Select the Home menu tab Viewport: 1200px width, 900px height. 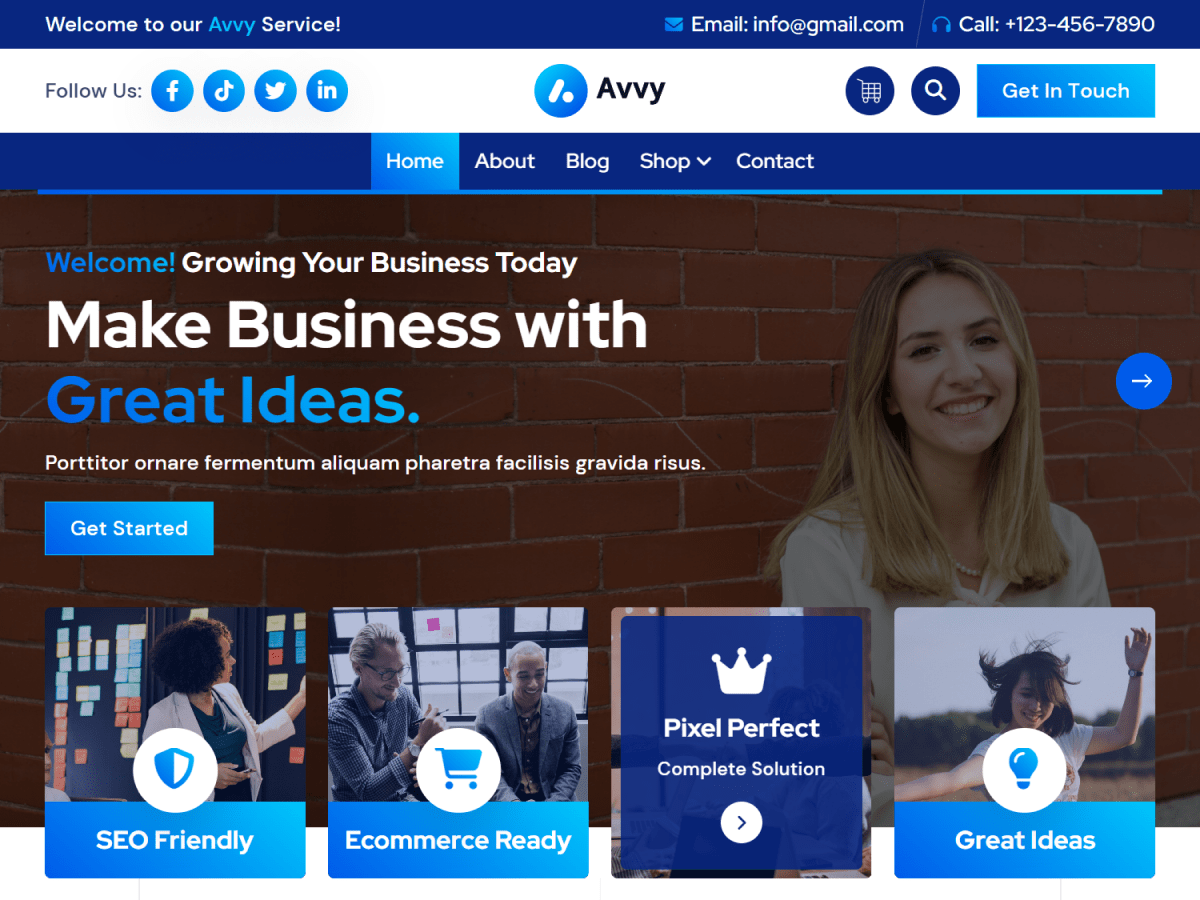[x=415, y=161]
